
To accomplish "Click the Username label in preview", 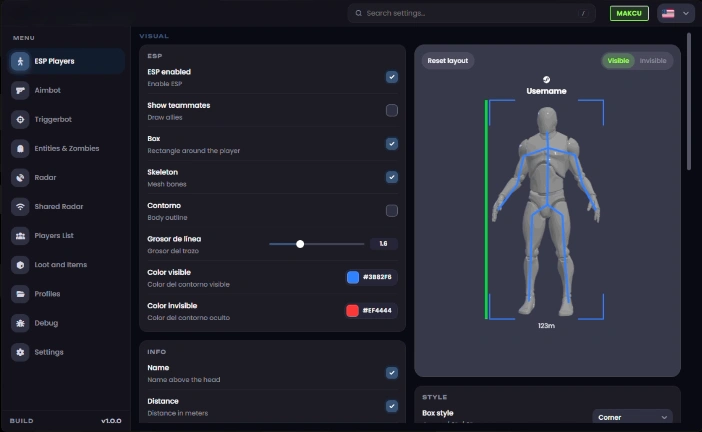I will (x=546, y=91).
